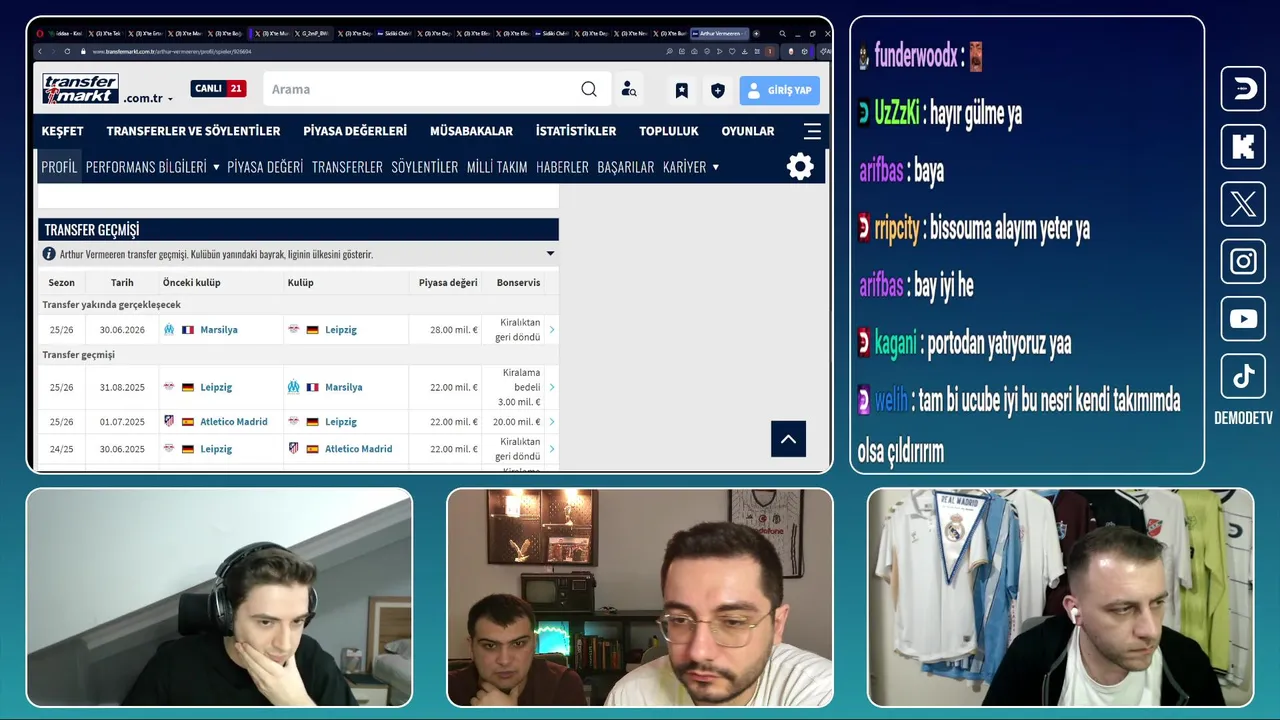Click the Piyasa değeri column header
Screen dimensions: 1280x720
pyautogui.click(x=448, y=282)
